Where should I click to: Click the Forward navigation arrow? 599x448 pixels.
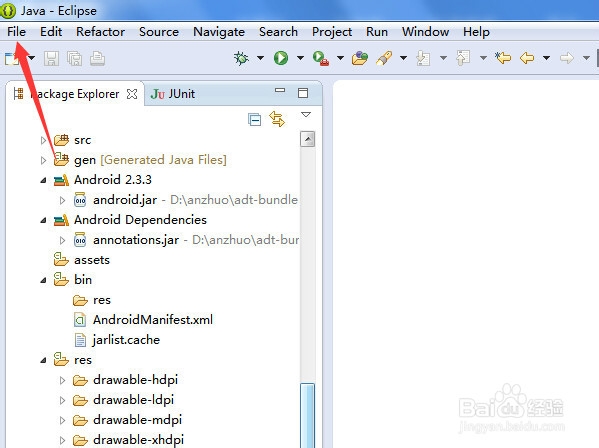(567, 58)
